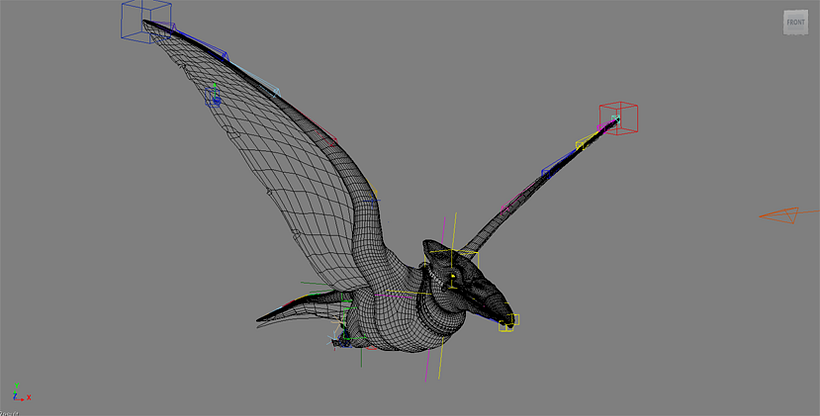This screenshot has width=820, height=416.
Task: Select the small red shape under the belly
Action: tap(371, 347)
